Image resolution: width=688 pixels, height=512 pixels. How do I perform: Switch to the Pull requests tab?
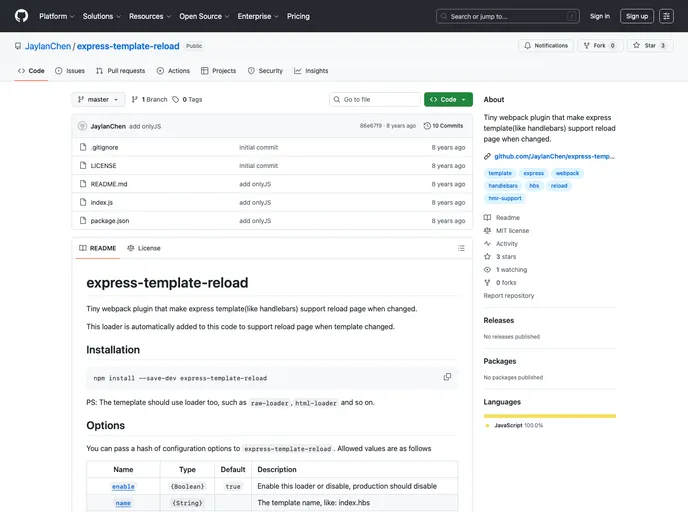[120, 71]
